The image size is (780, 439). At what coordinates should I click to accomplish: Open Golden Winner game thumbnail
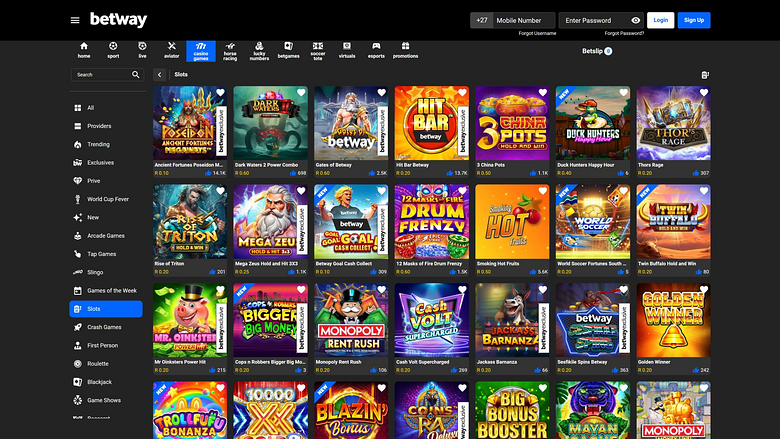pos(674,320)
